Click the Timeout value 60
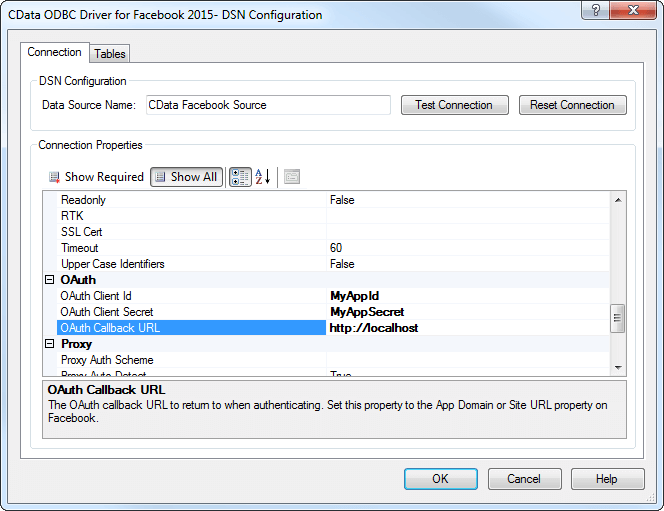Image resolution: width=664 pixels, height=511 pixels. click(468, 248)
